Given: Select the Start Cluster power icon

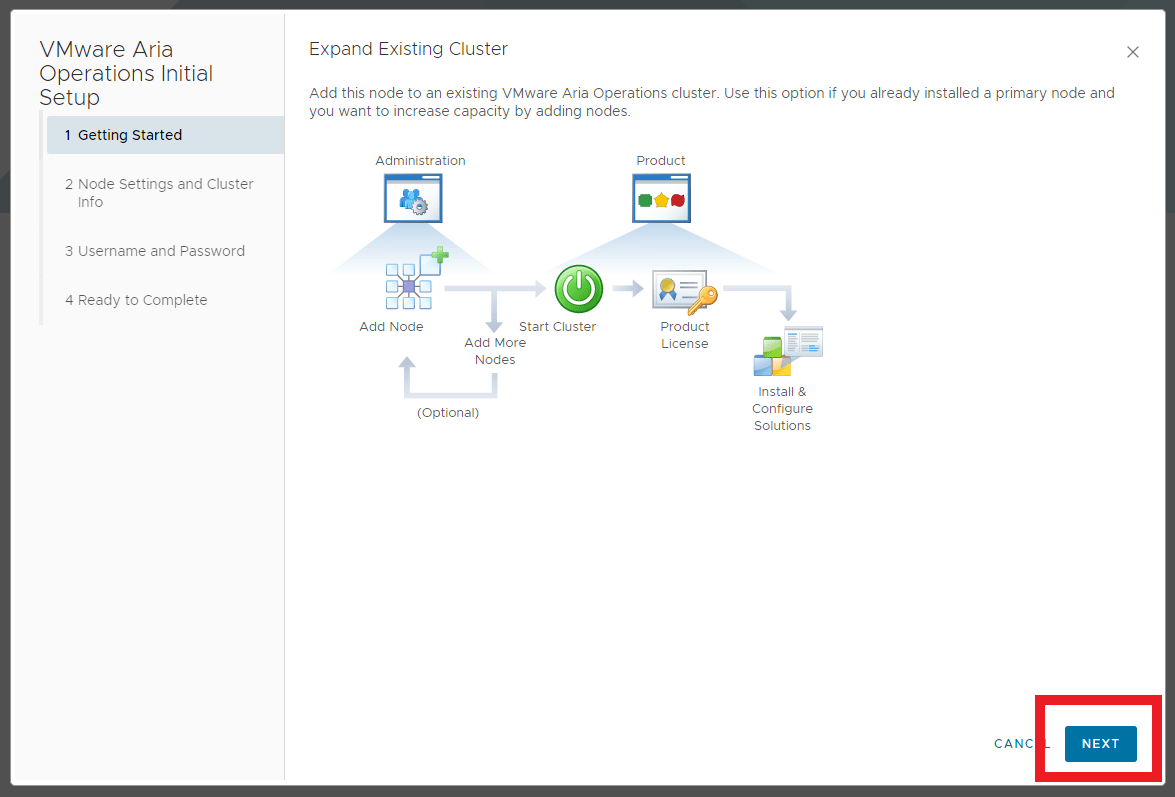Looking at the screenshot, I should (578, 289).
